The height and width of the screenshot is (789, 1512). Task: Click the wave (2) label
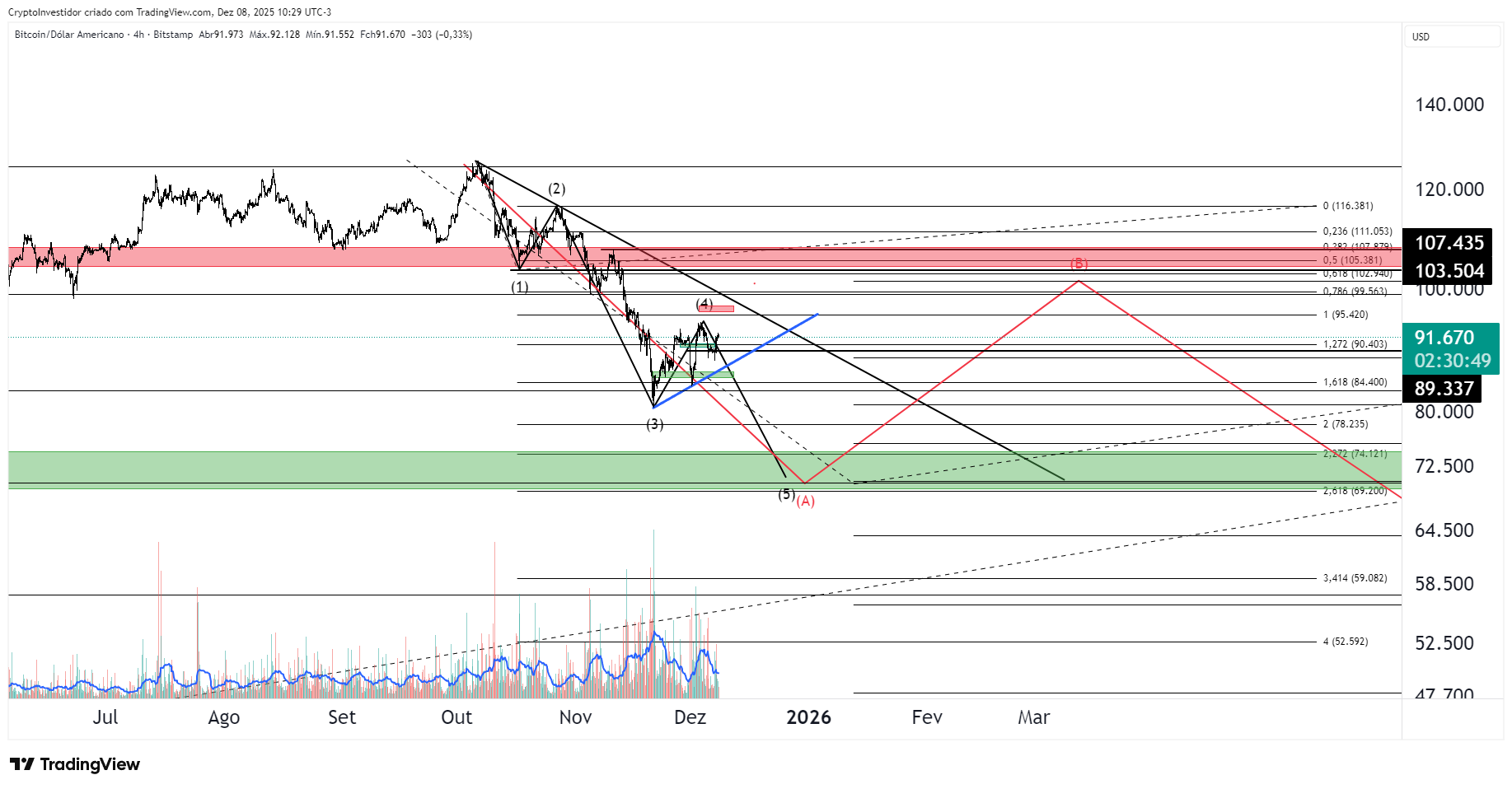(x=557, y=189)
